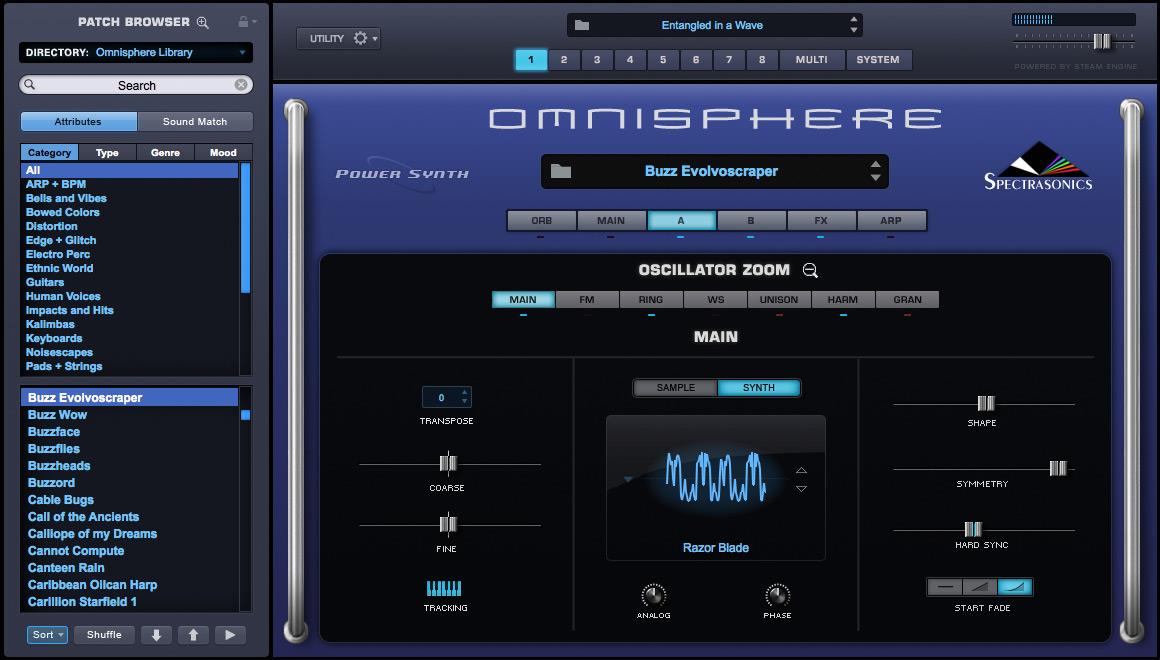Shuffle the patch list
Image resolution: width=1160 pixels, height=660 pixels.
click(104, 634)
